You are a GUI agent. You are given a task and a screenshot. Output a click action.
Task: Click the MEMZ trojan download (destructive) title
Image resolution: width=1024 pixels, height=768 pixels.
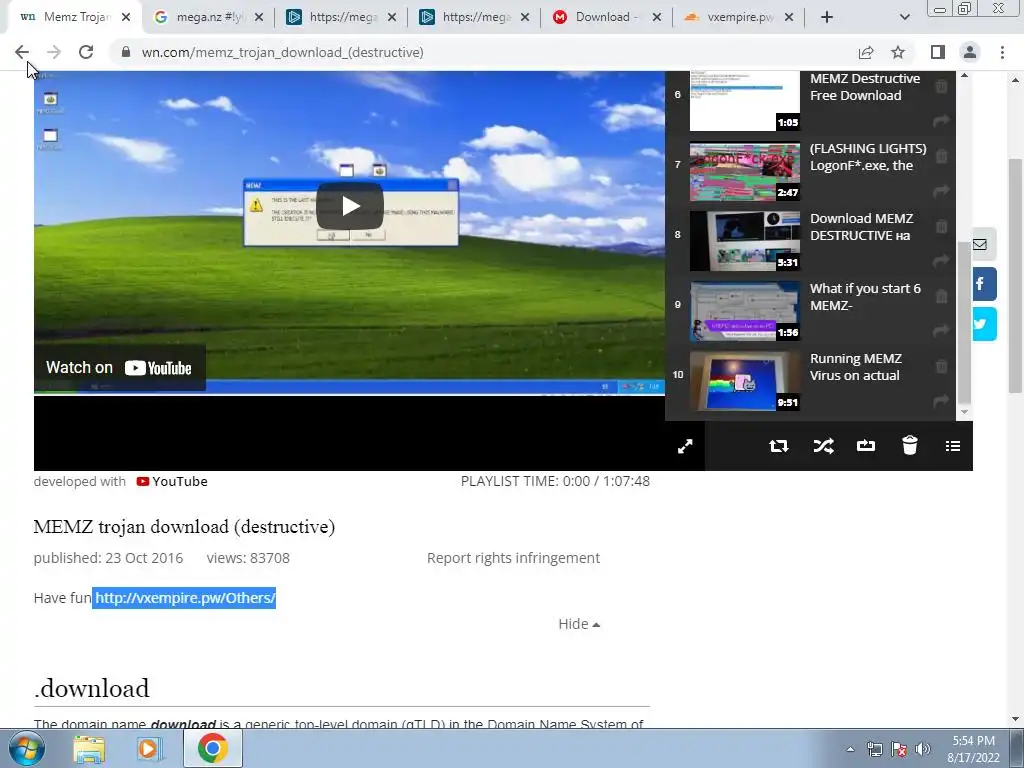click(x=184, y=526)
